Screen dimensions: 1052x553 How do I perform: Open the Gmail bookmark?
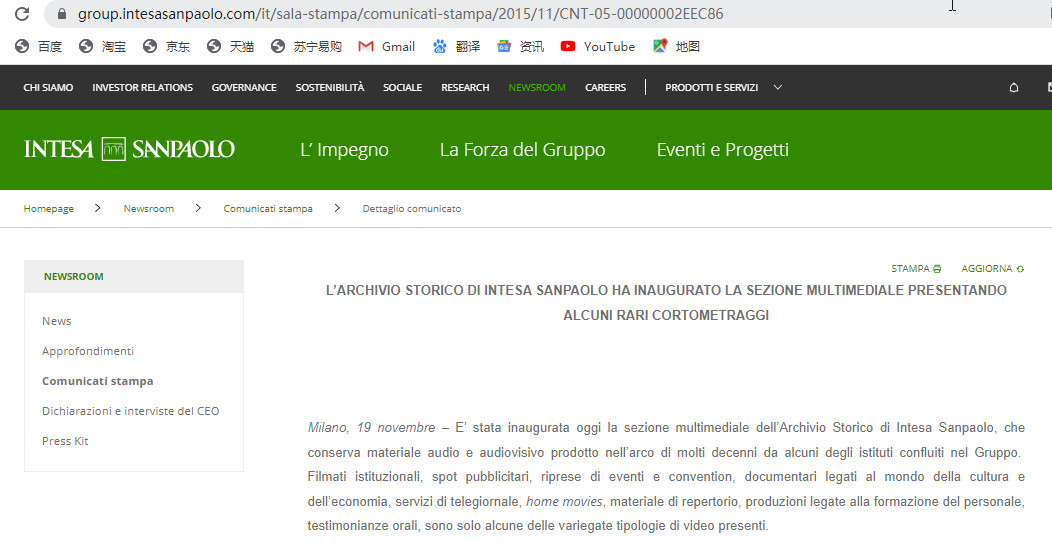pyautogui.click(x=387, y=46)
